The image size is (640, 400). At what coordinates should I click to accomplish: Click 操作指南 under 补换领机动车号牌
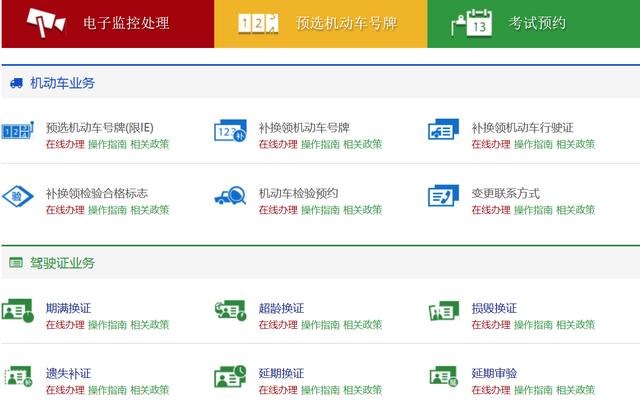coord(320,144)
